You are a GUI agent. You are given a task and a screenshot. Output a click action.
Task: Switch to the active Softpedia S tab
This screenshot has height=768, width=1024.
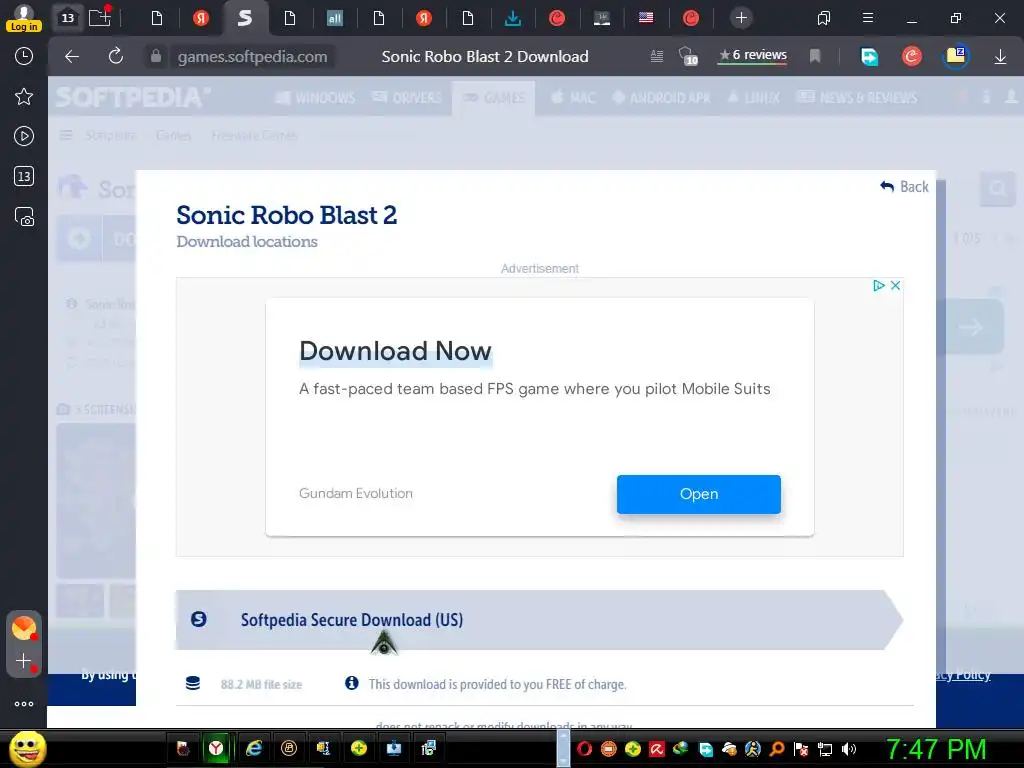coord(245,18)
